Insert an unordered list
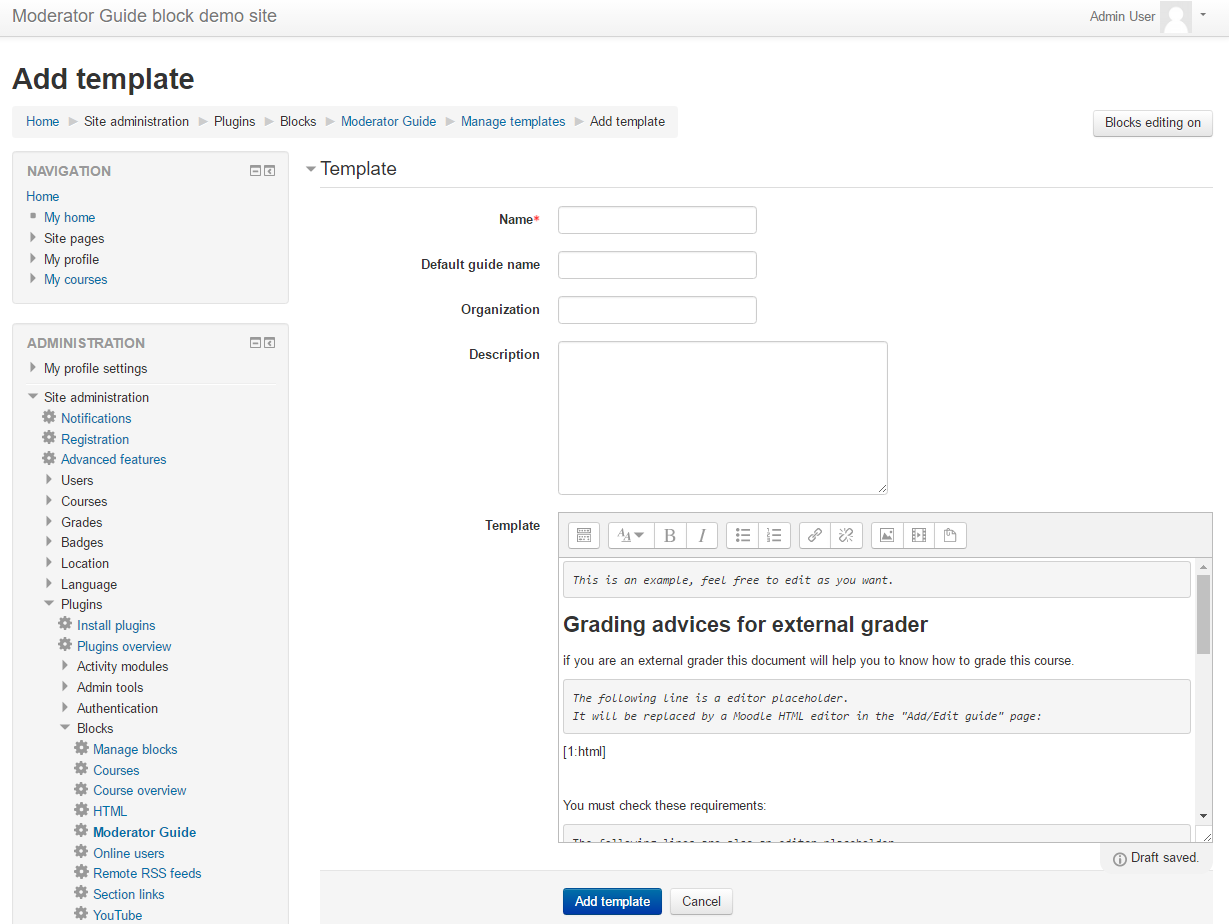 click(742, 535)
